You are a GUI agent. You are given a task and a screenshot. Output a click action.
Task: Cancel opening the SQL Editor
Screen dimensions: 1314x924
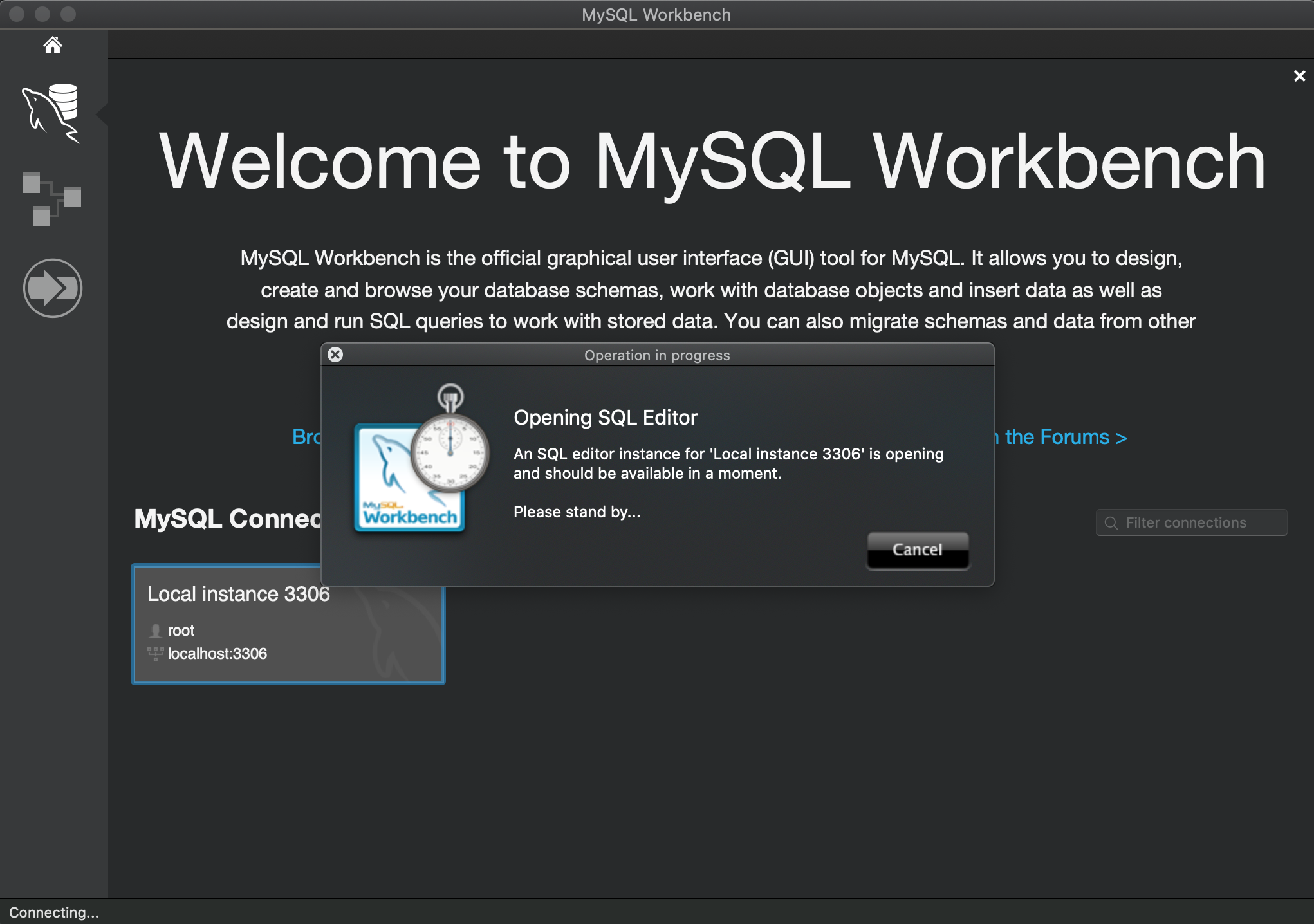click(918, 550)
